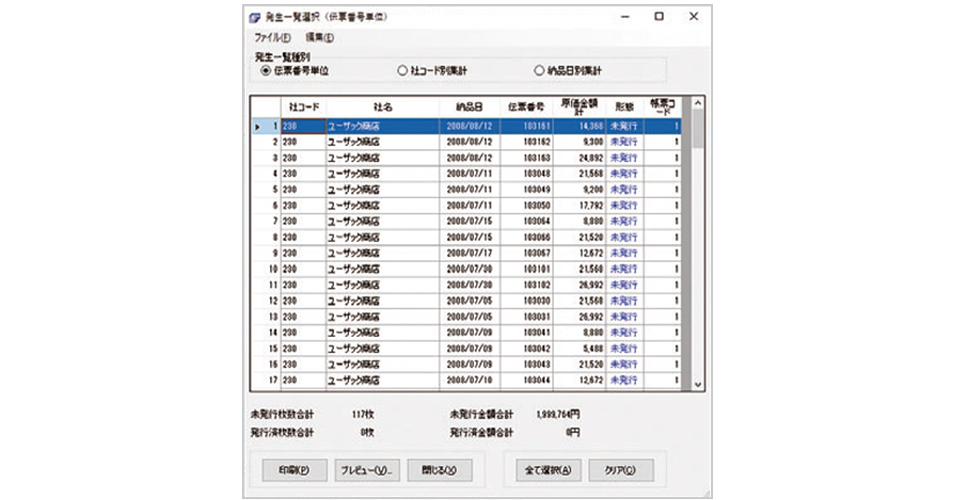Screen dimensions: 958x500
Task: Click the row 1 current-record arrow indicator
Action: coord(257,127)
